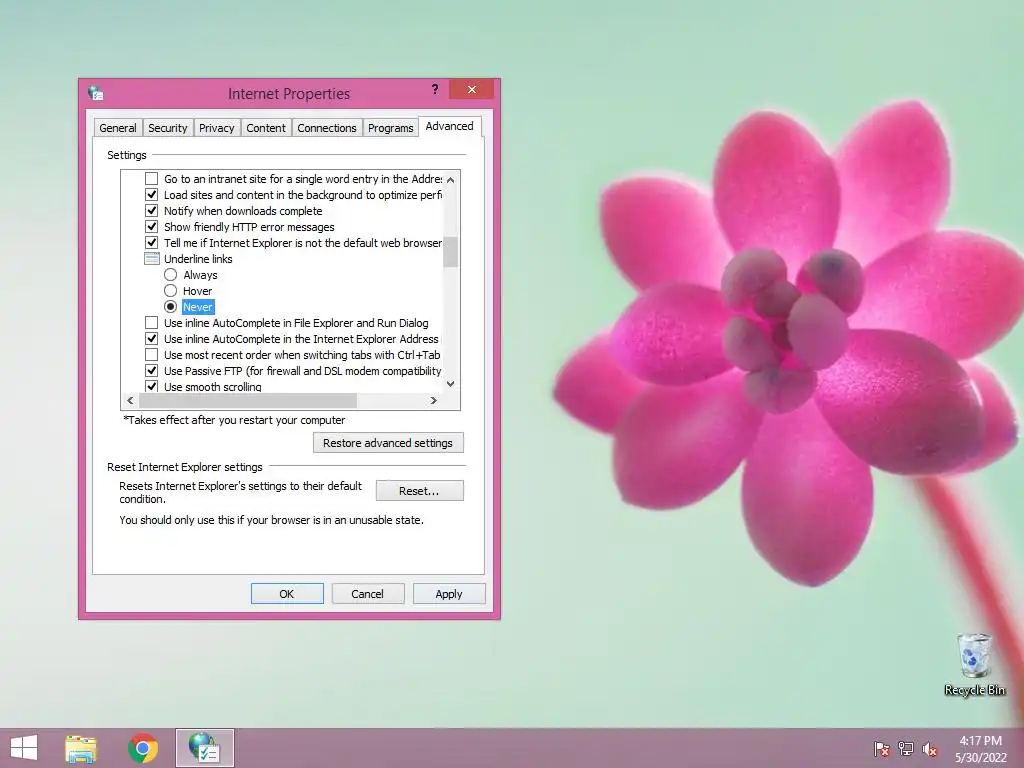Image resolution: width=1024 pixels, height=768 pixels.
Task: Open the Recycle Bin desktop icon
Action: 974,664
